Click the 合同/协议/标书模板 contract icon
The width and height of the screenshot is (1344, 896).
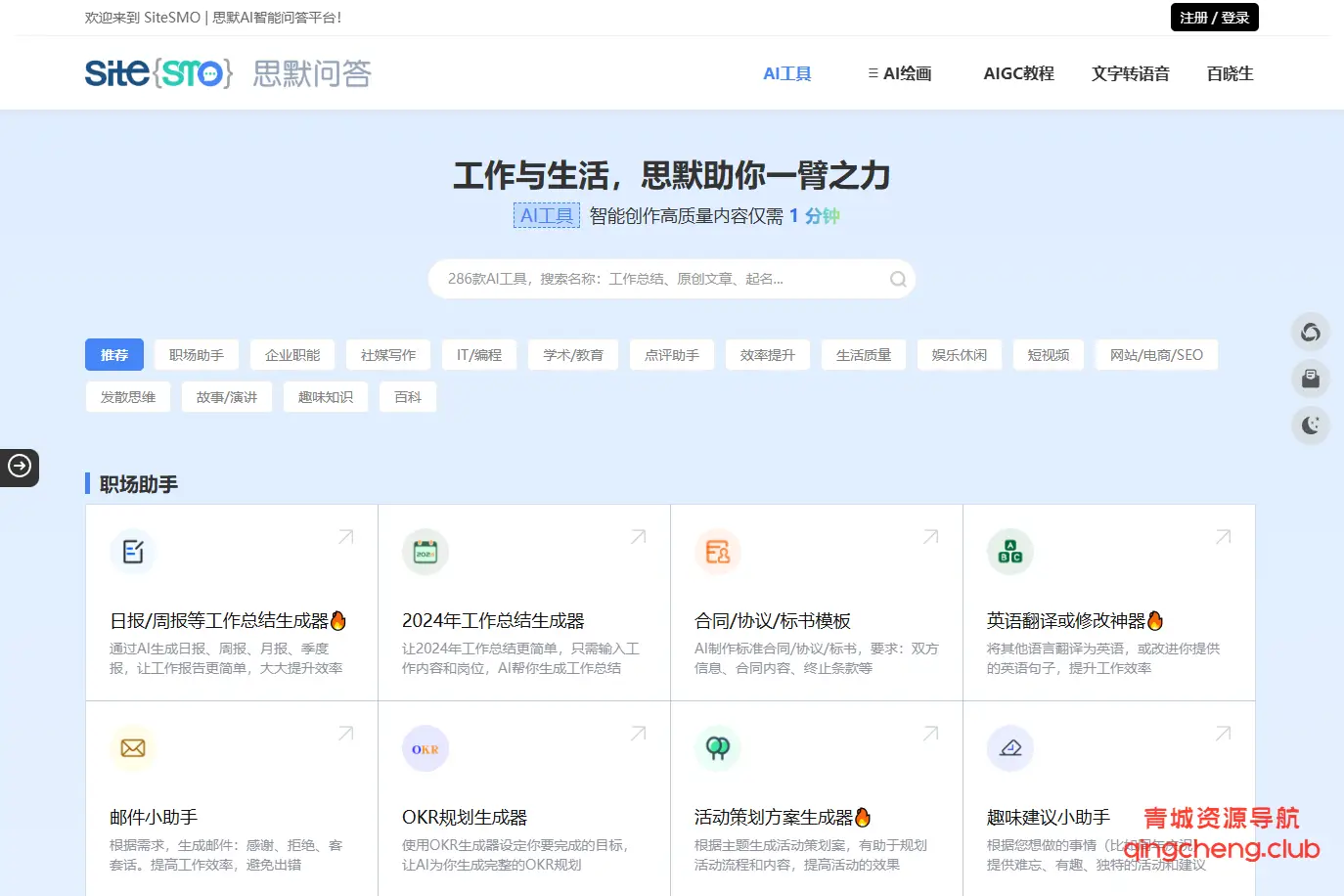(717, 551)
